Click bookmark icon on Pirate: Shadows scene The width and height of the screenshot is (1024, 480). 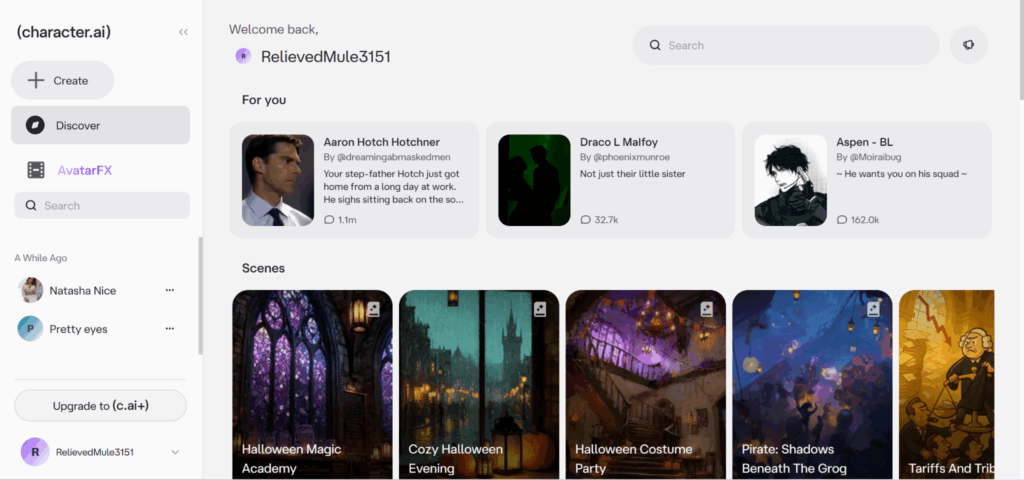point(873,310)
